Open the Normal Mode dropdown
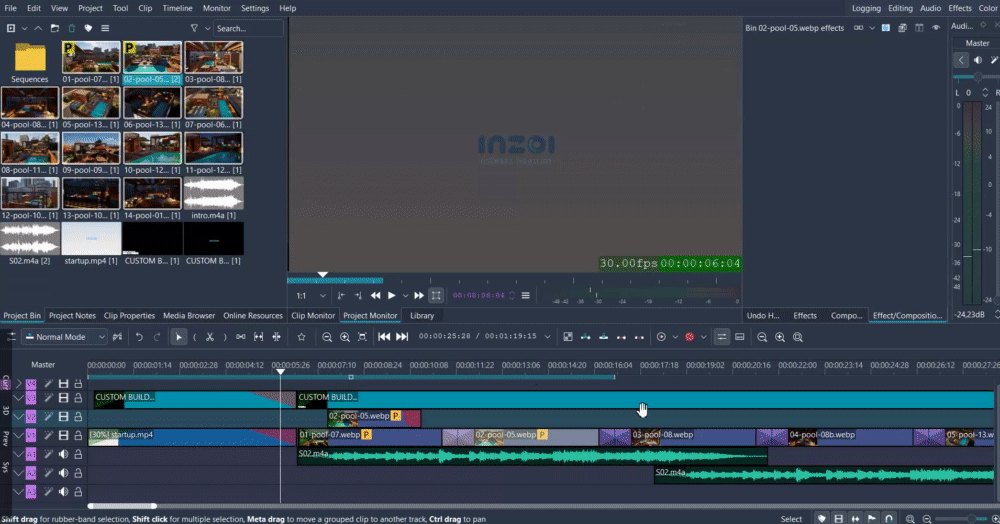Image resolution: width=1000 pixels, height=524 pixels. point(65,337)
